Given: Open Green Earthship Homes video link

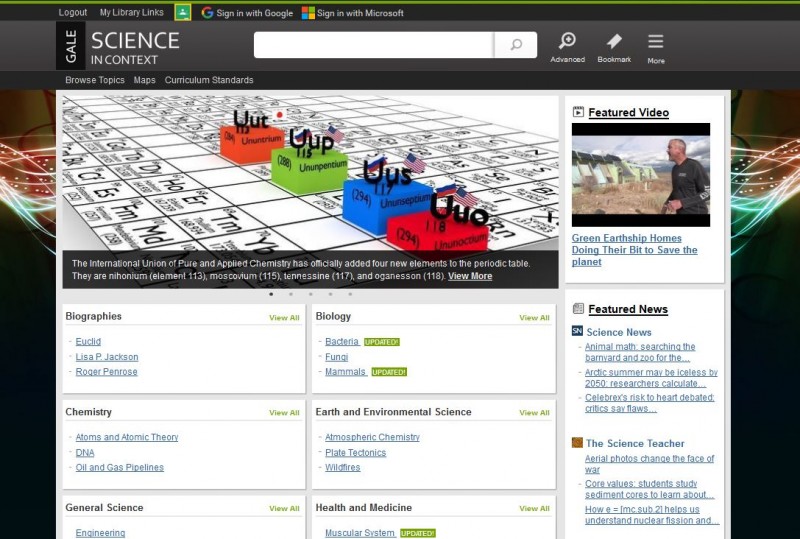Looking at the screenshot, I should click(x=634, y=250).
